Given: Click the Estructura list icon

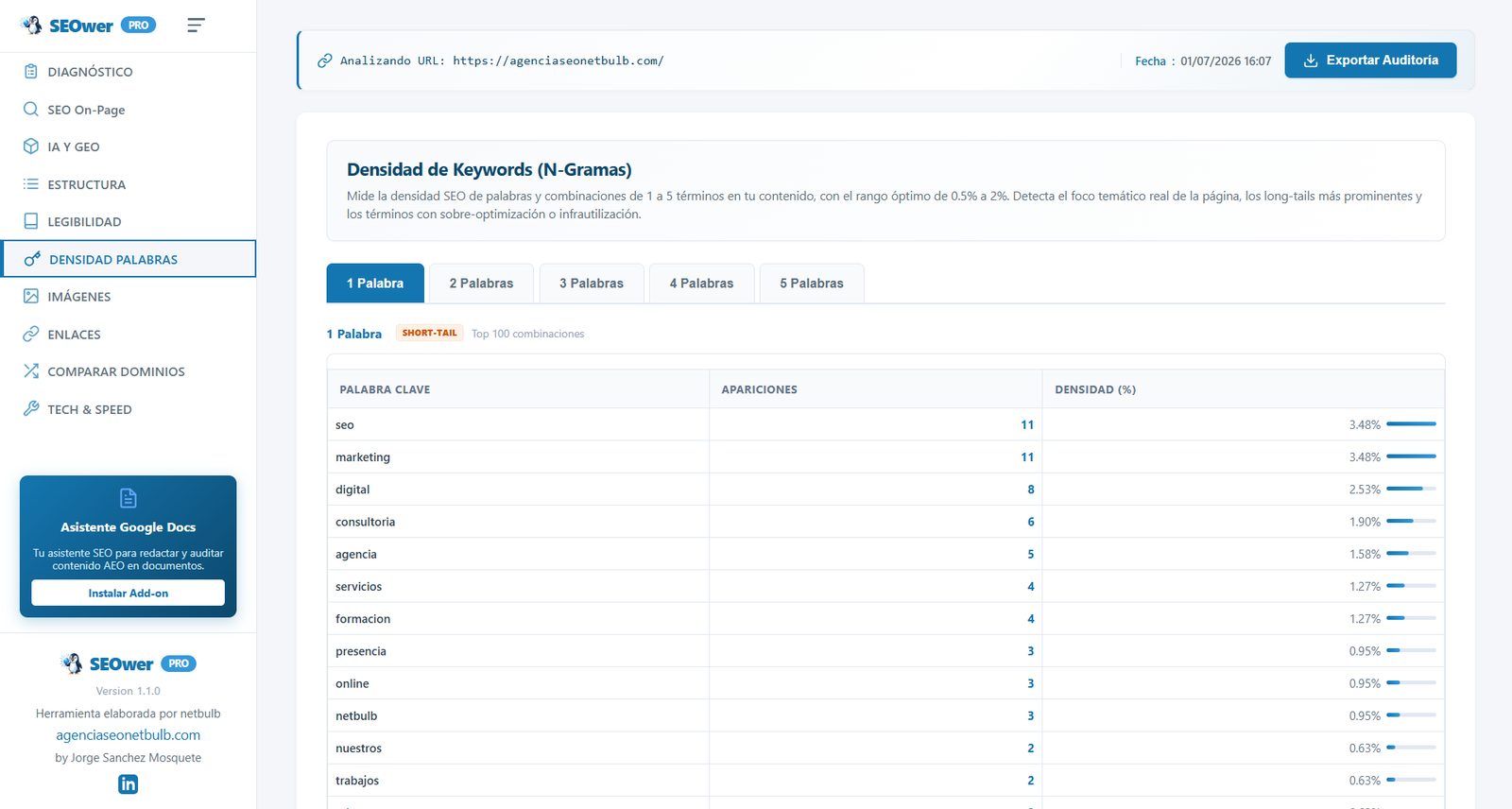Looking at the screenshot, I should 31,184.
